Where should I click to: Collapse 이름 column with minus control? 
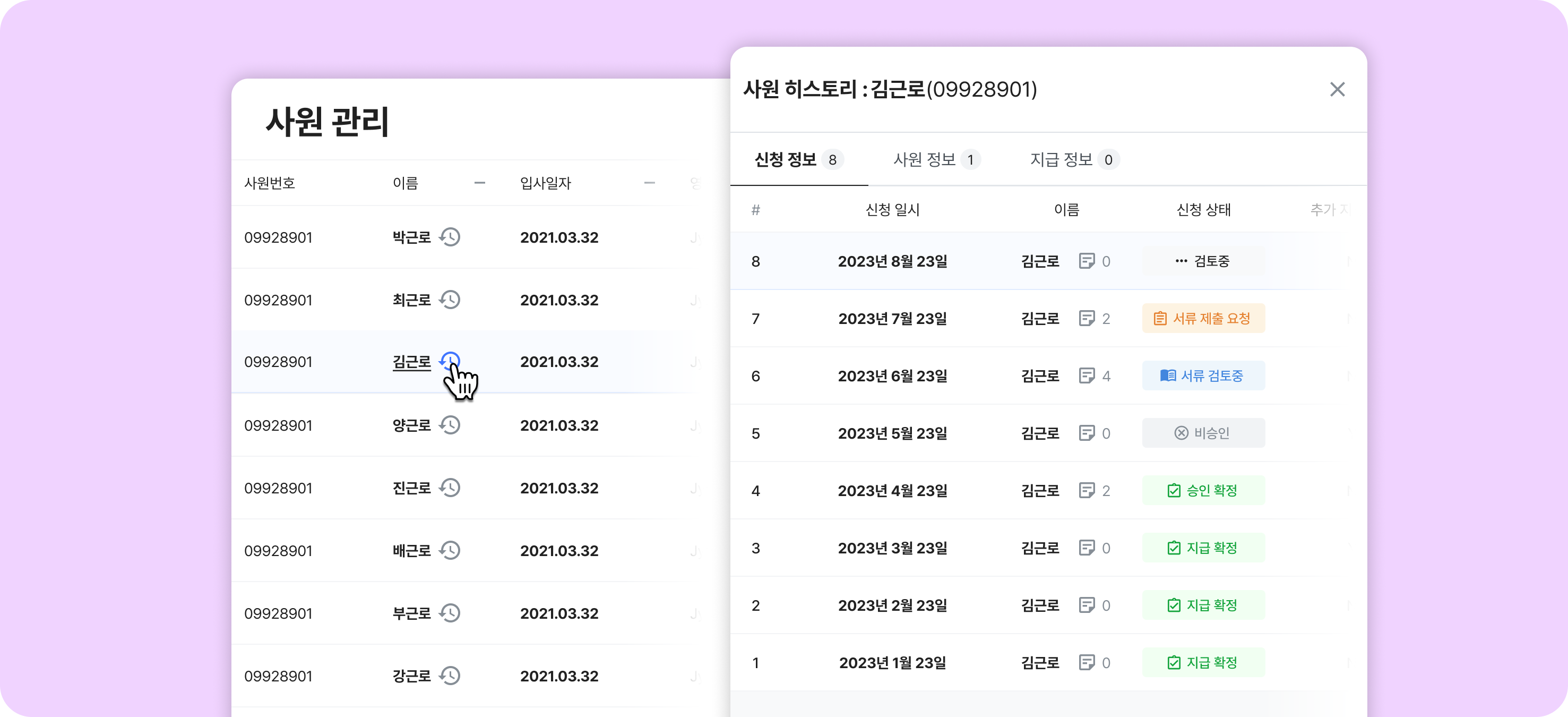[480, 183]
